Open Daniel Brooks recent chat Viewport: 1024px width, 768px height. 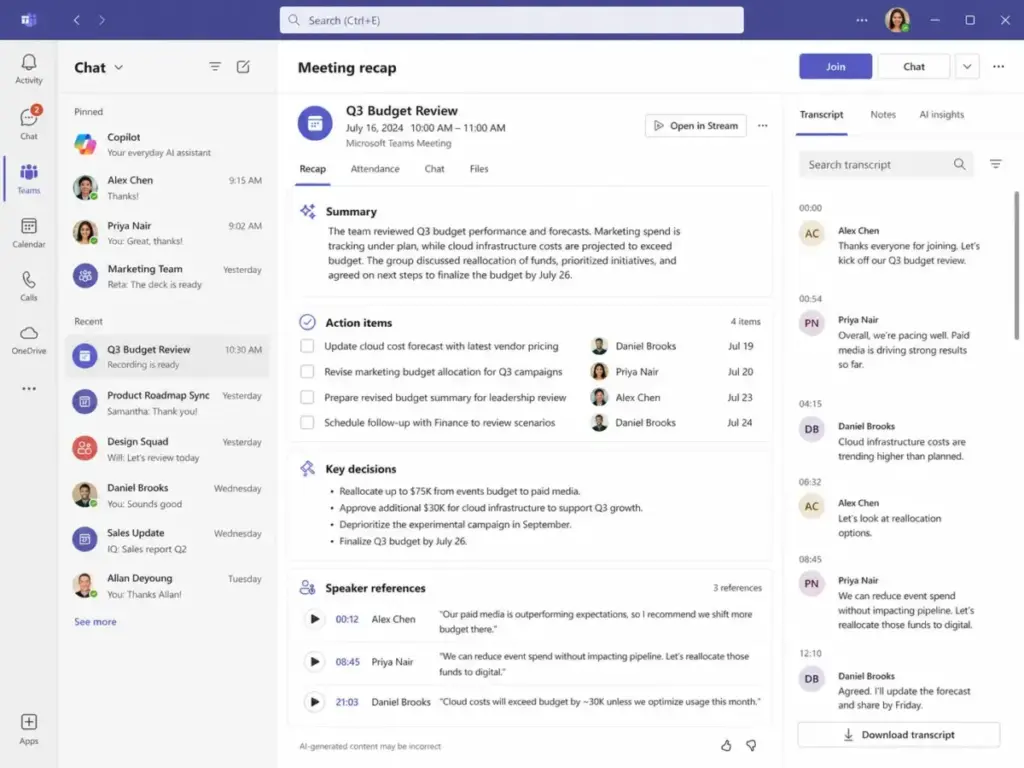click(x=167, y=496)
